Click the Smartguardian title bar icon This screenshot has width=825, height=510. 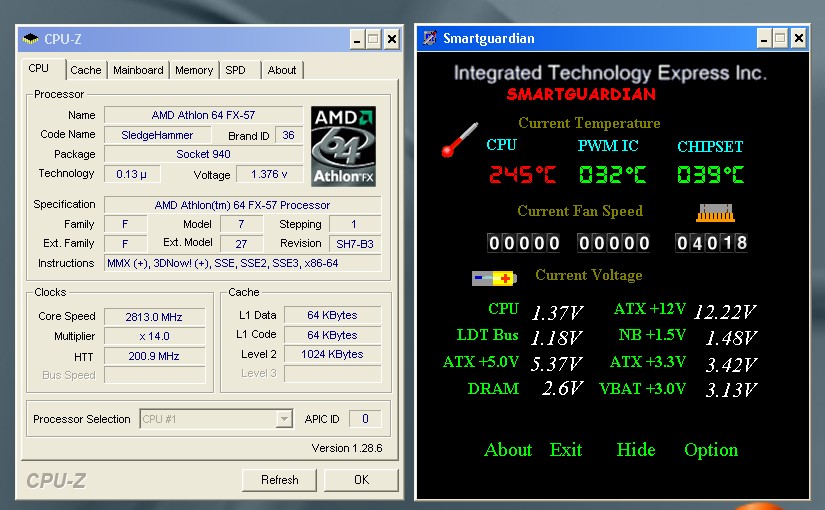[x=430, y=38]
